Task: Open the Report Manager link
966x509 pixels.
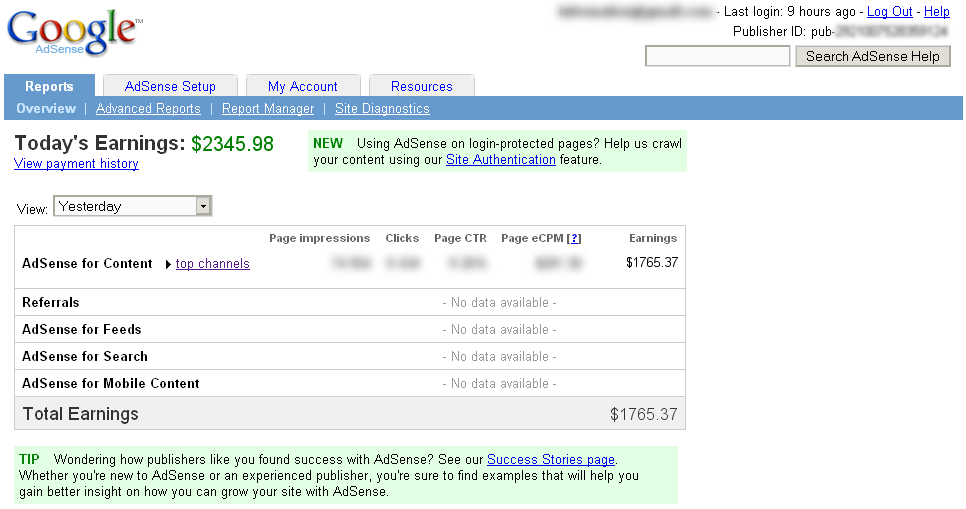Action: pyautogui.click(x=268, y=108)
